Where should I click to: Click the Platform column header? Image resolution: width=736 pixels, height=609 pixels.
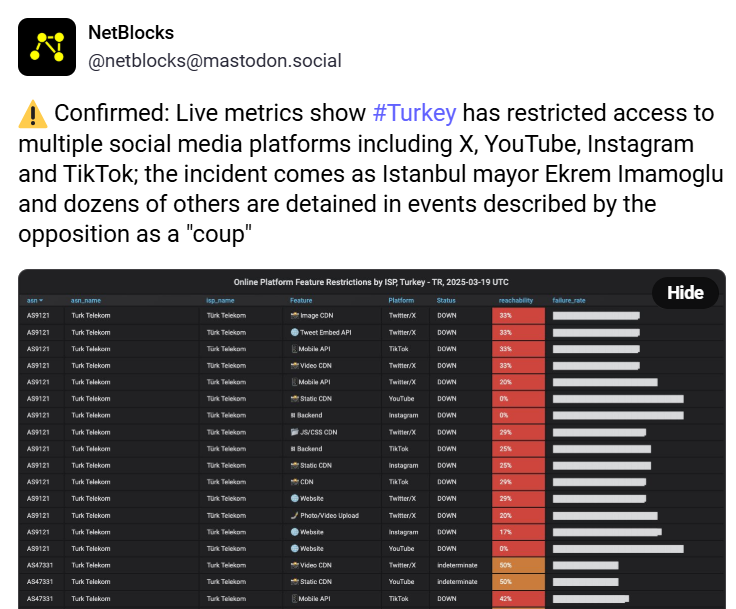pyautogui.click(x=401, y=301)
